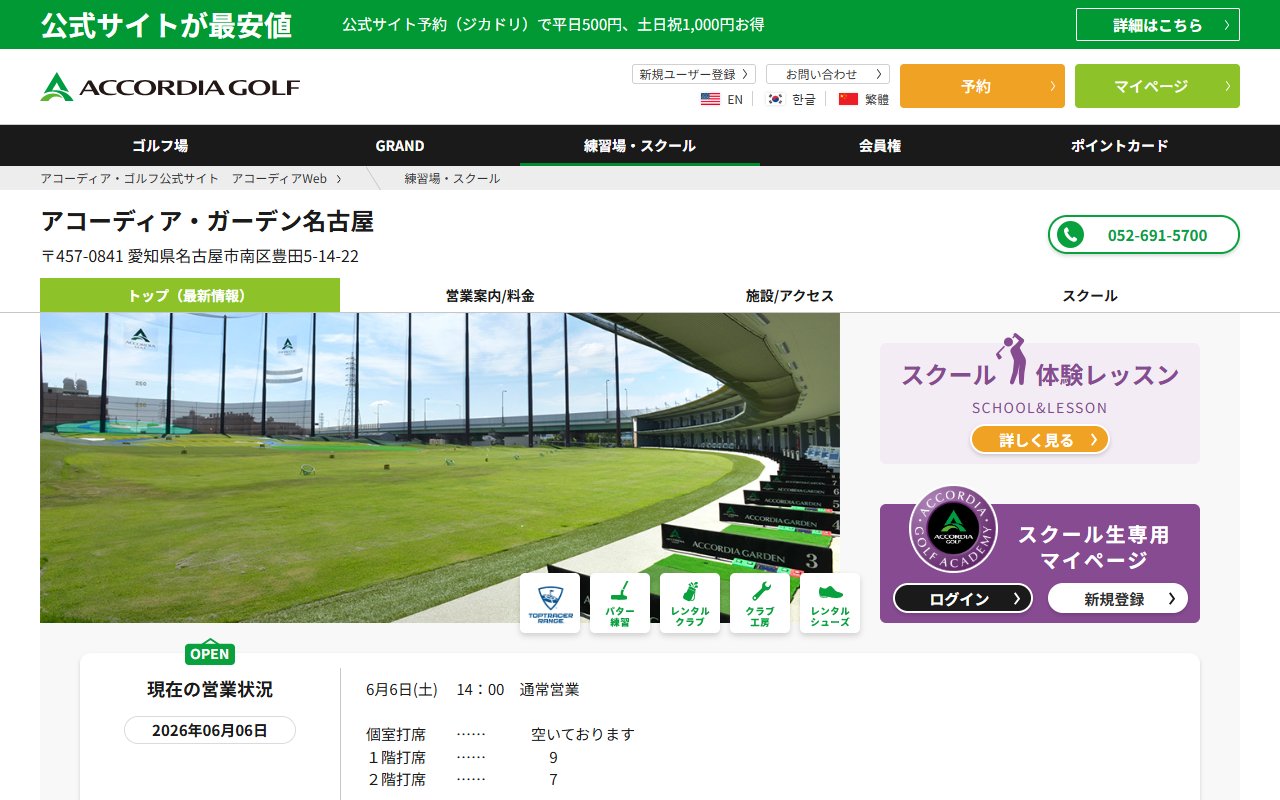Select ゴルフ場 in the main navigation

[160, 146]
